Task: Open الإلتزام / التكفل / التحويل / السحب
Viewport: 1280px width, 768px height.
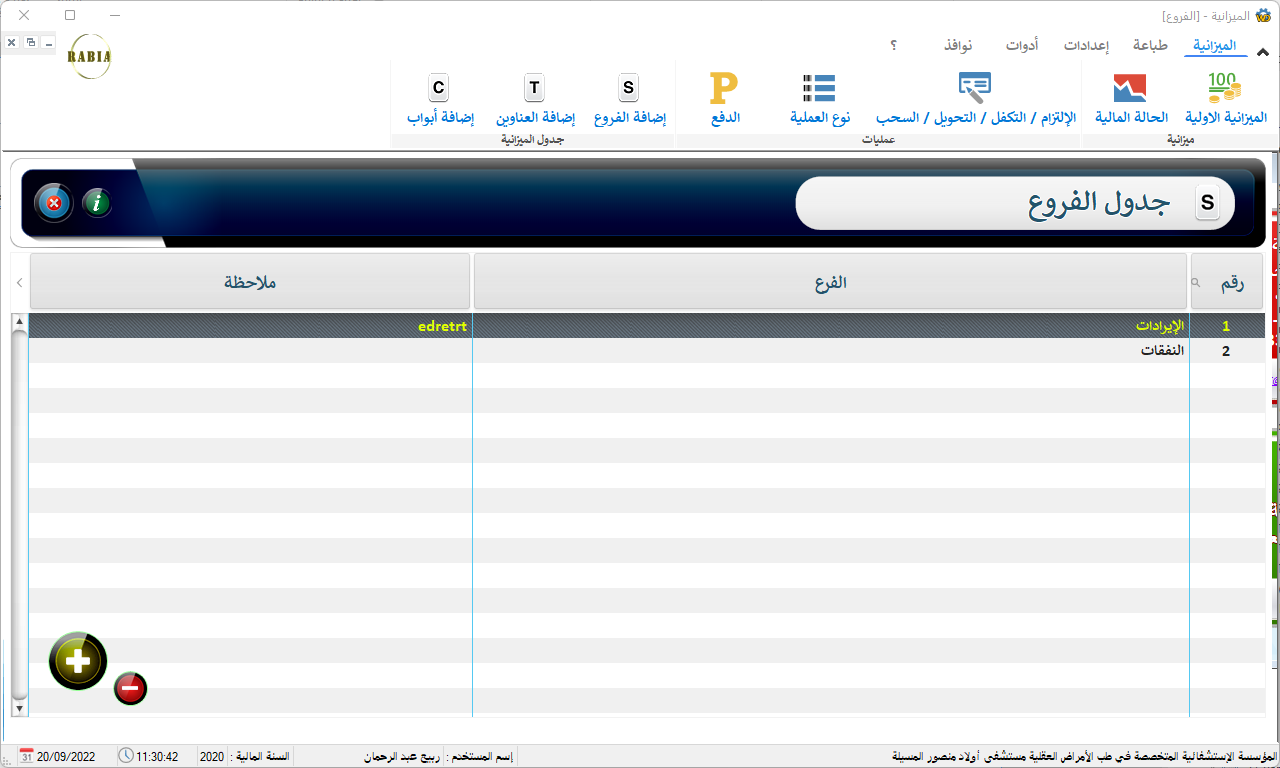Action: point(975,90)
